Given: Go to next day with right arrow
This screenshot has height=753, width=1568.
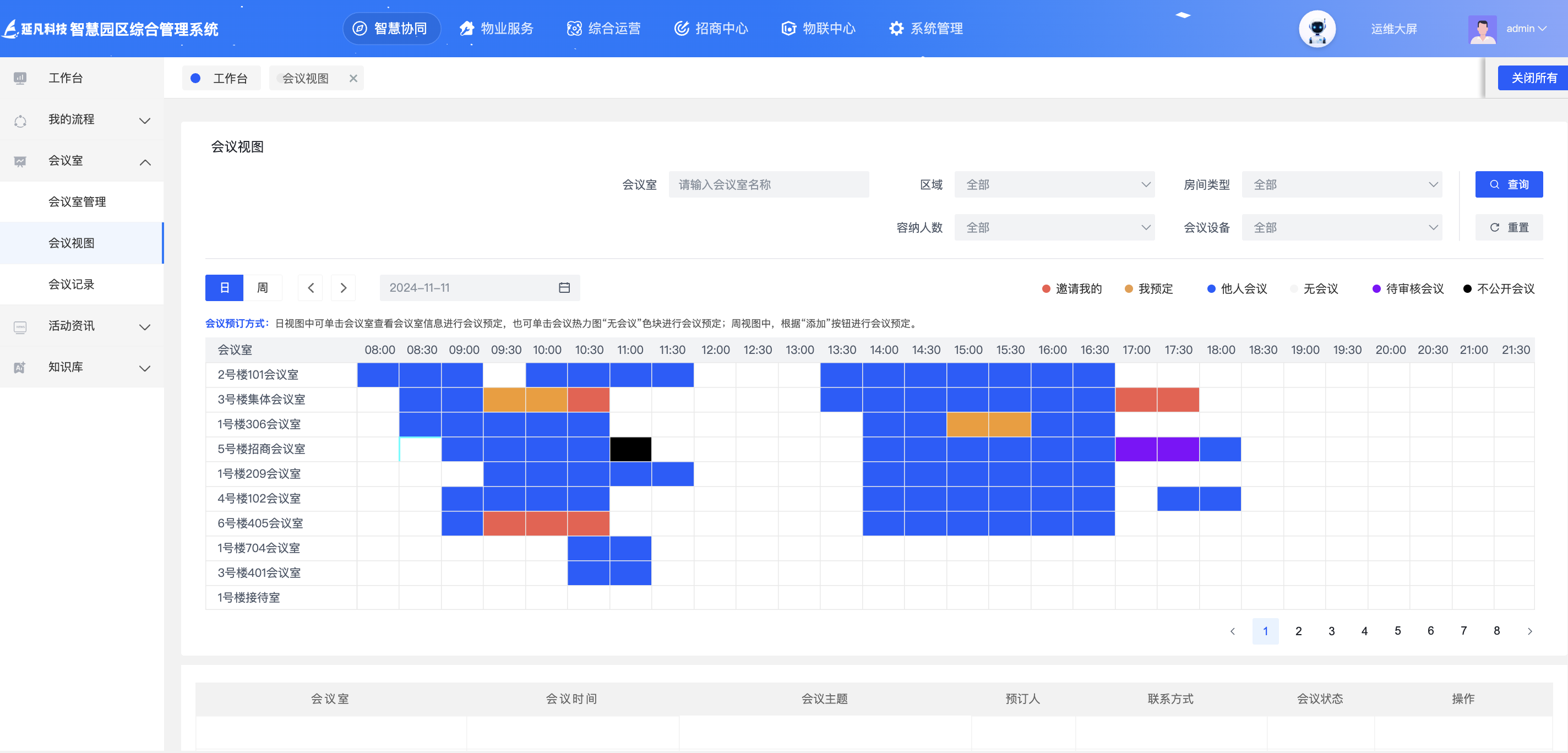Looking at the screenshot, I should (344, 288).
